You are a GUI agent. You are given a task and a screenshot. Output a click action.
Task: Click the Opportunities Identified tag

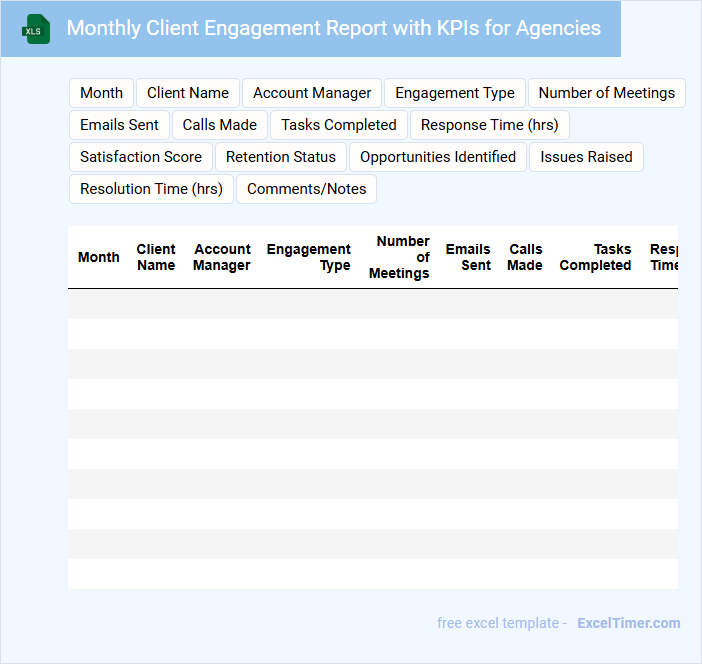(437, 157)
